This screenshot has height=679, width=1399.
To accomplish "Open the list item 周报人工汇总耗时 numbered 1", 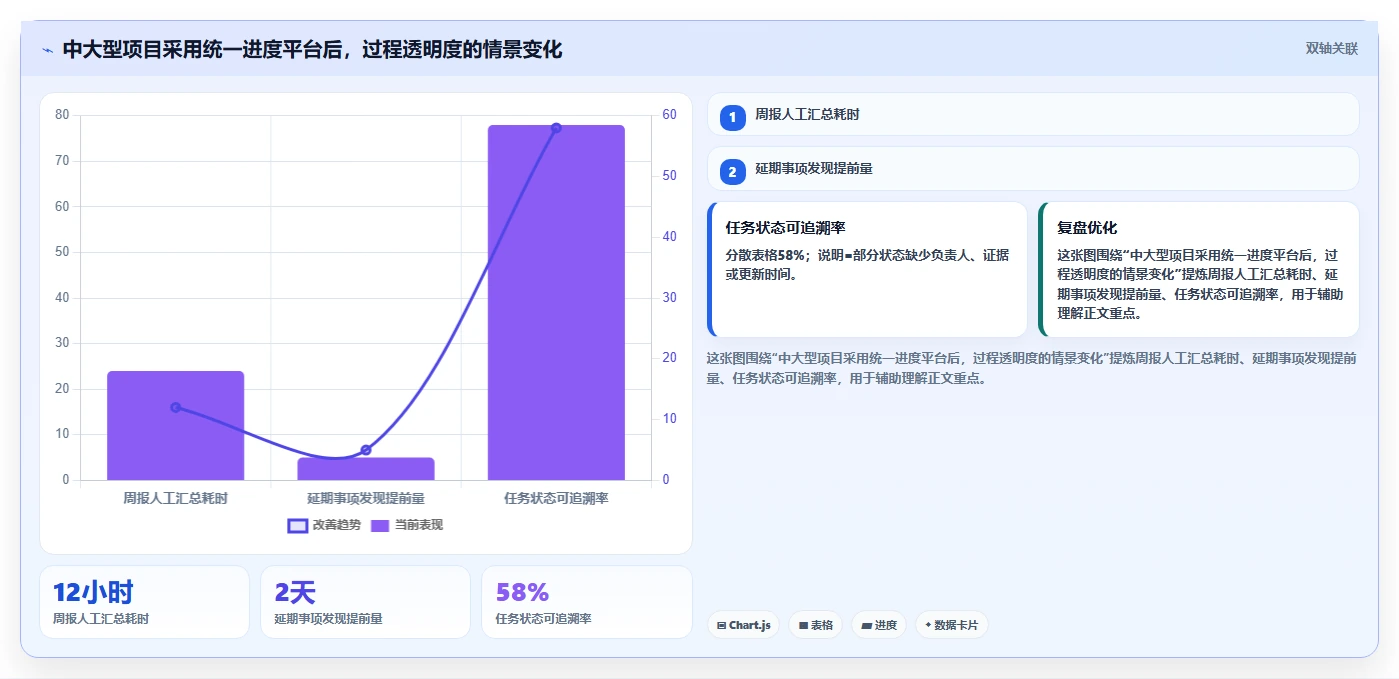I will click(1033, 115).
